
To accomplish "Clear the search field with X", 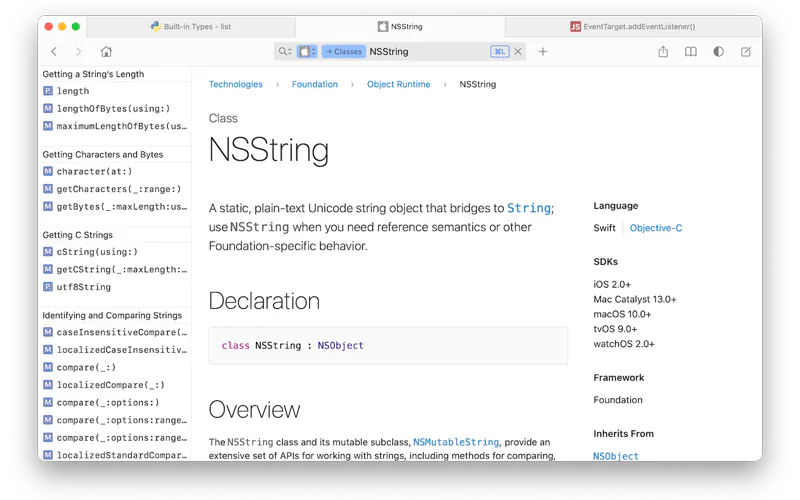I will pyautogui.click(x=518, y=52).
